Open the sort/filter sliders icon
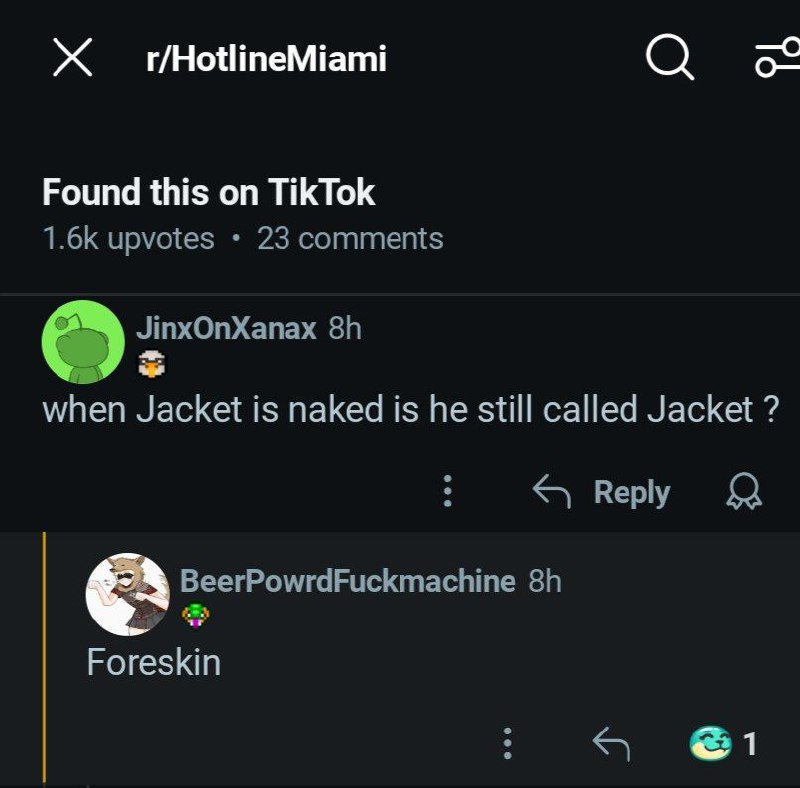This screenshot has width=800, height=788. pos(778,58)
